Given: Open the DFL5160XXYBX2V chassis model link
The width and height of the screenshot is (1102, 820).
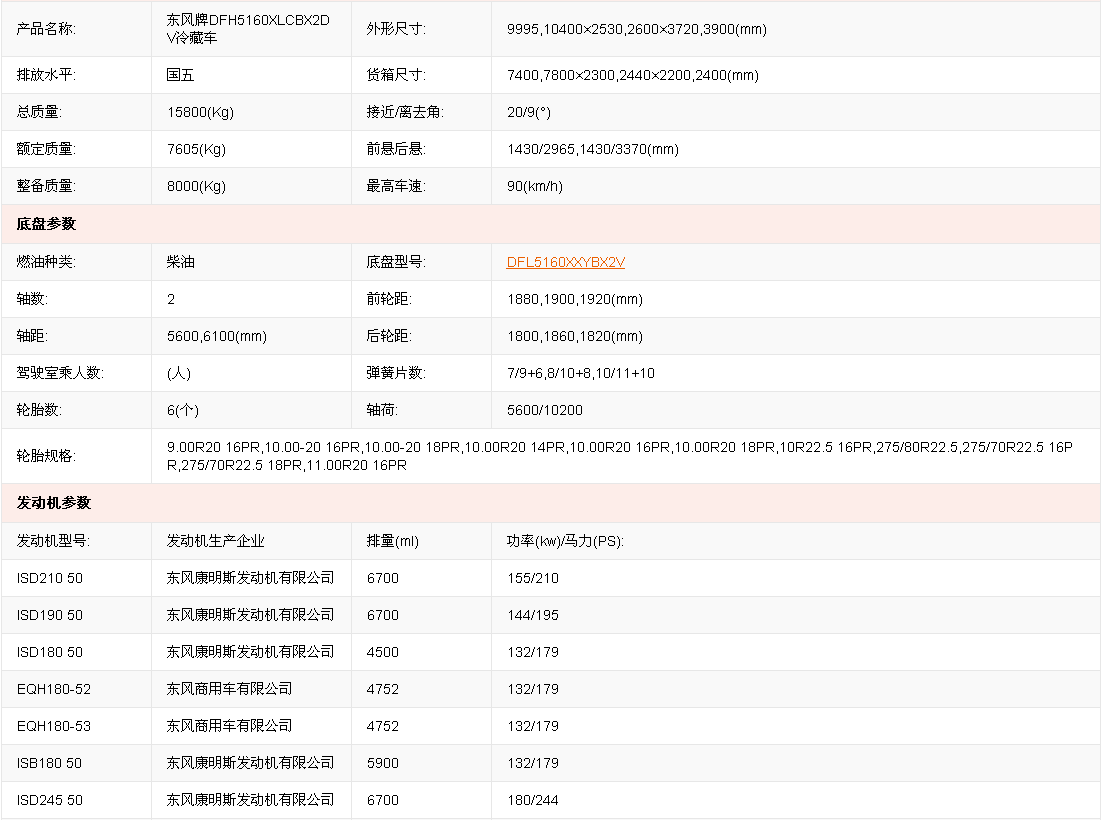Looking at the screenshot, I should (566, 262).
